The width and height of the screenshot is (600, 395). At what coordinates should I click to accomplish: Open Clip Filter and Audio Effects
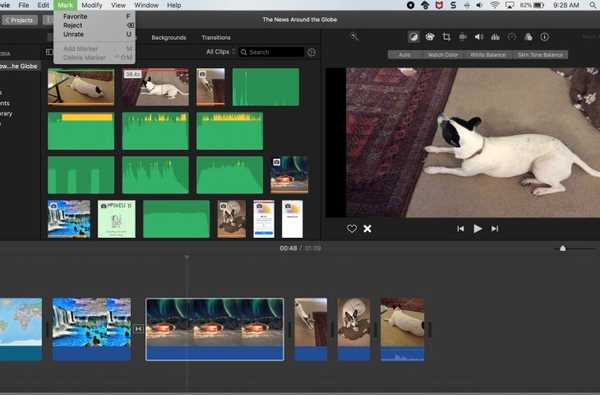pos(528,37)
